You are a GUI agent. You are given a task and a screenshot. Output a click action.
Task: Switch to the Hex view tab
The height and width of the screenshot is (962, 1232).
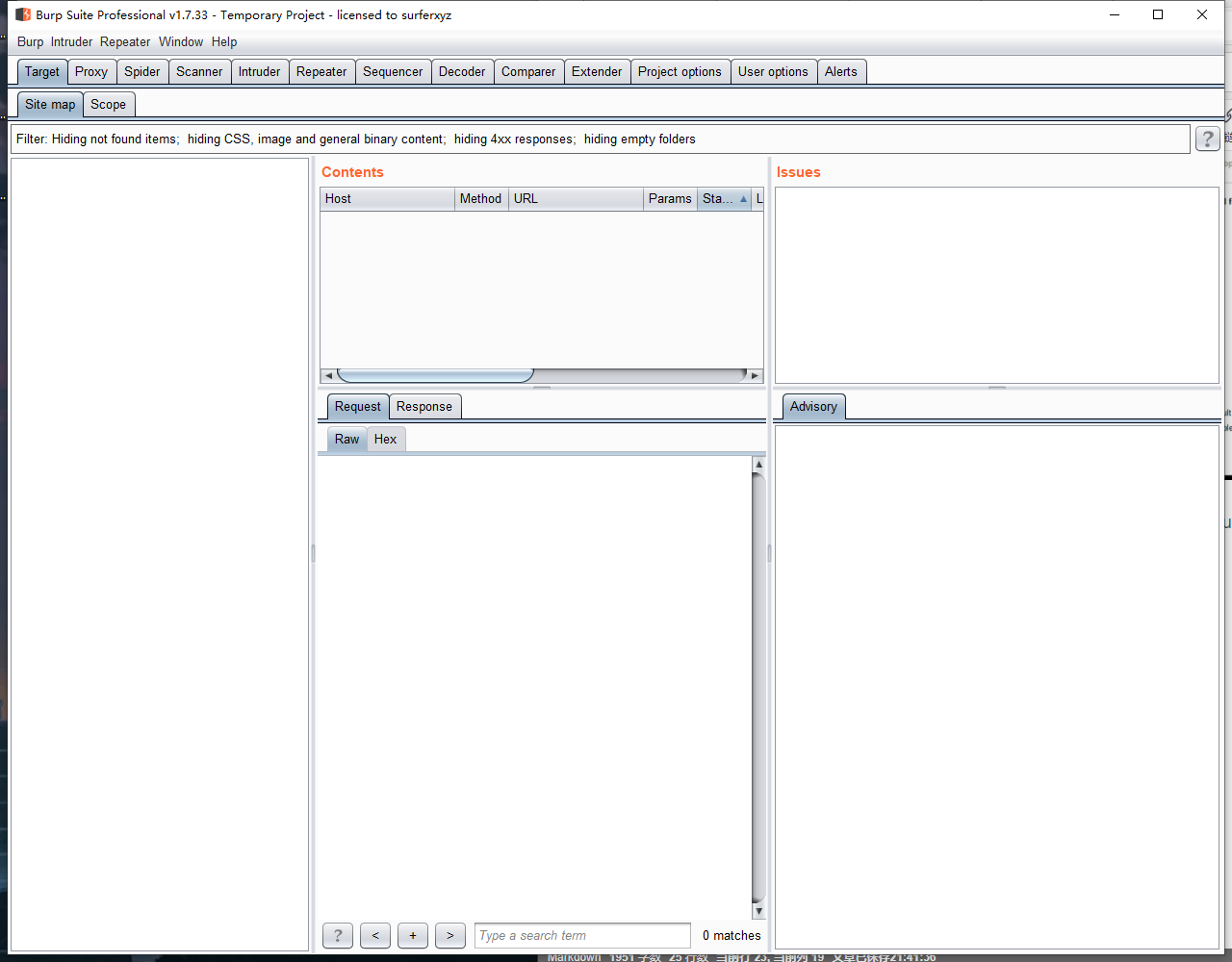[385, 440]
